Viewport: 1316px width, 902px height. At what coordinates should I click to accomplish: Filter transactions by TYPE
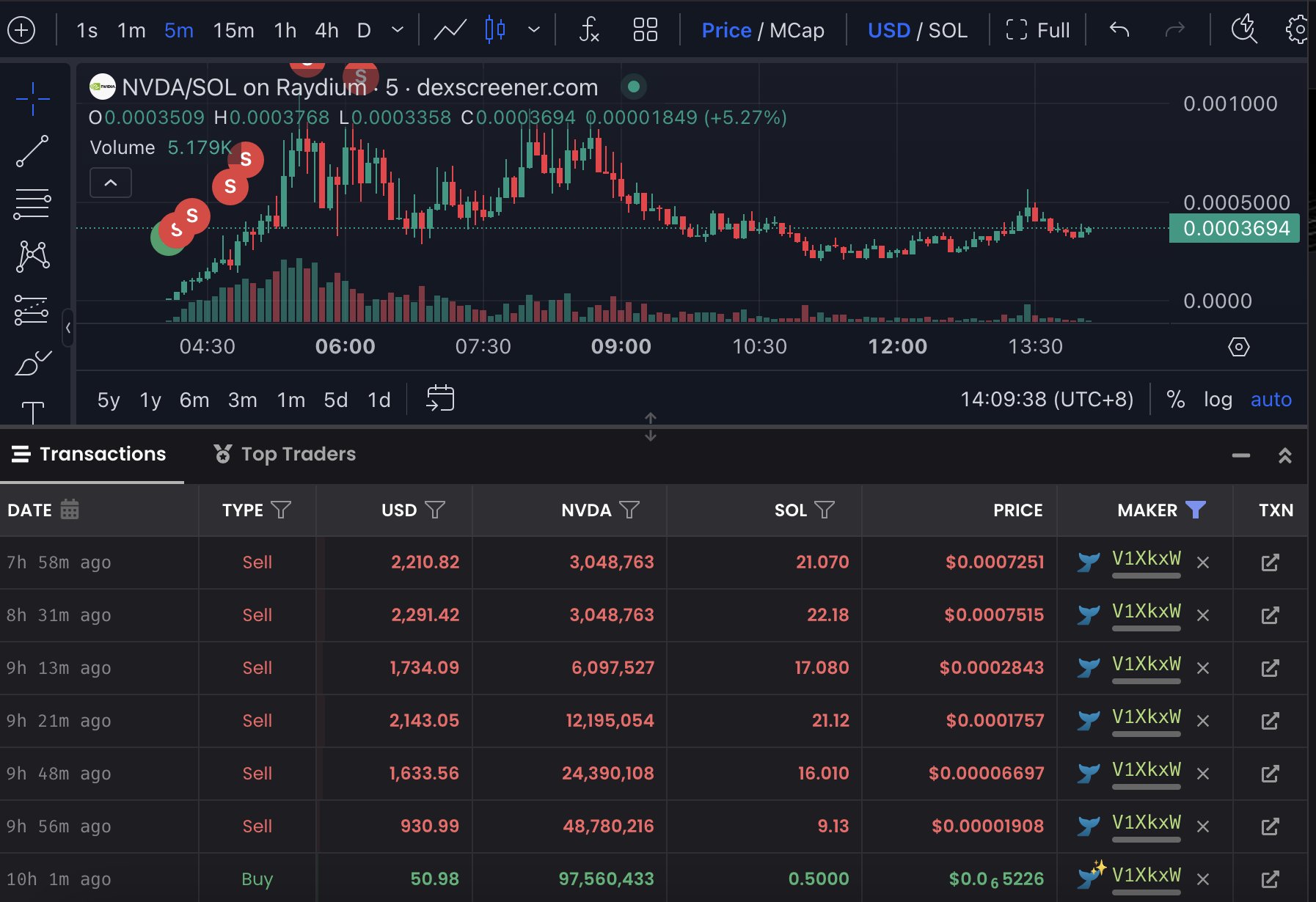coord(281,510)
